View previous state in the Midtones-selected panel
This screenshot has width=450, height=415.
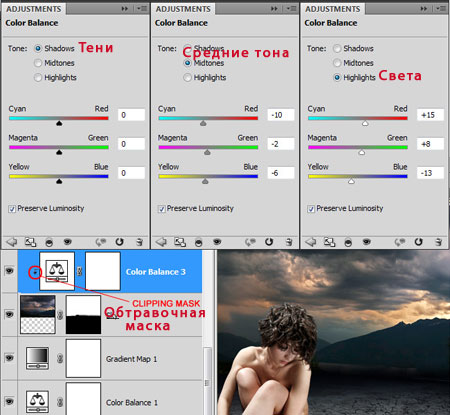250,242
